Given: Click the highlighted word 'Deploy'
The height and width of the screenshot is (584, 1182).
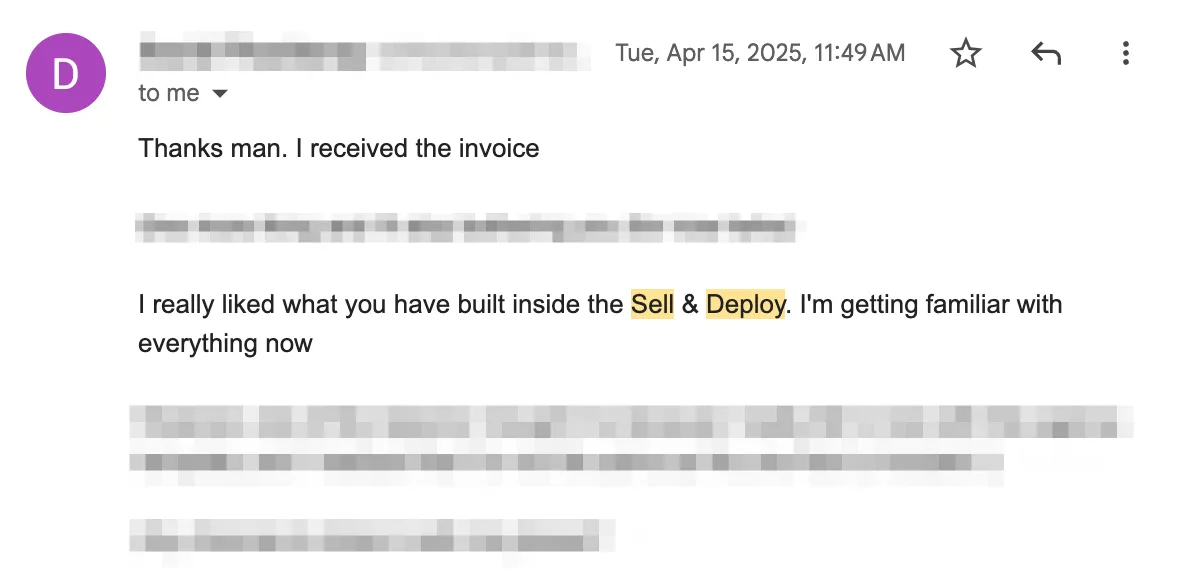Looking at the screenshot, I should click(746, 304).
